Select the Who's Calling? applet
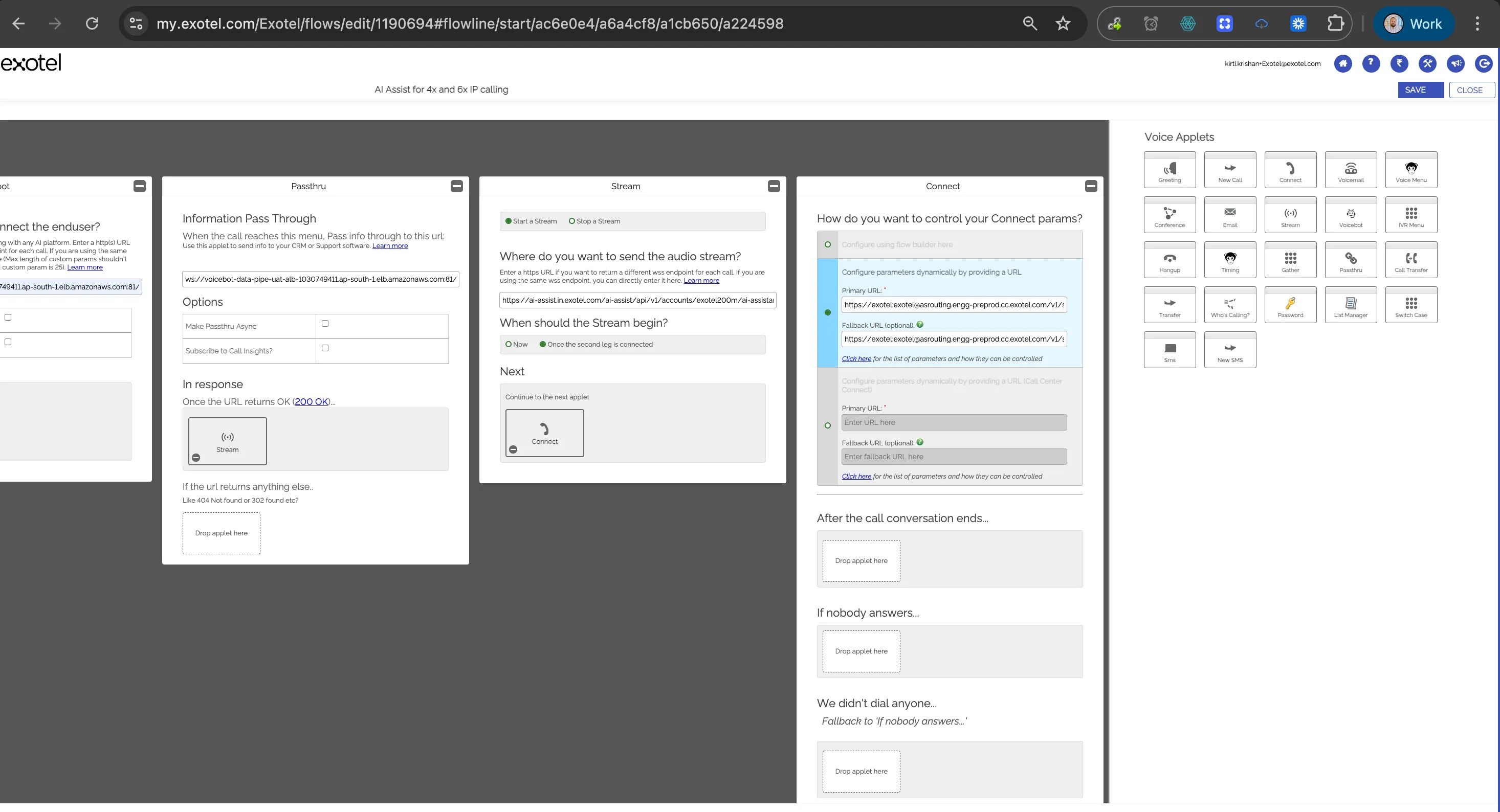Screen dimensions: 1500x812 (x=1230, y=304)
